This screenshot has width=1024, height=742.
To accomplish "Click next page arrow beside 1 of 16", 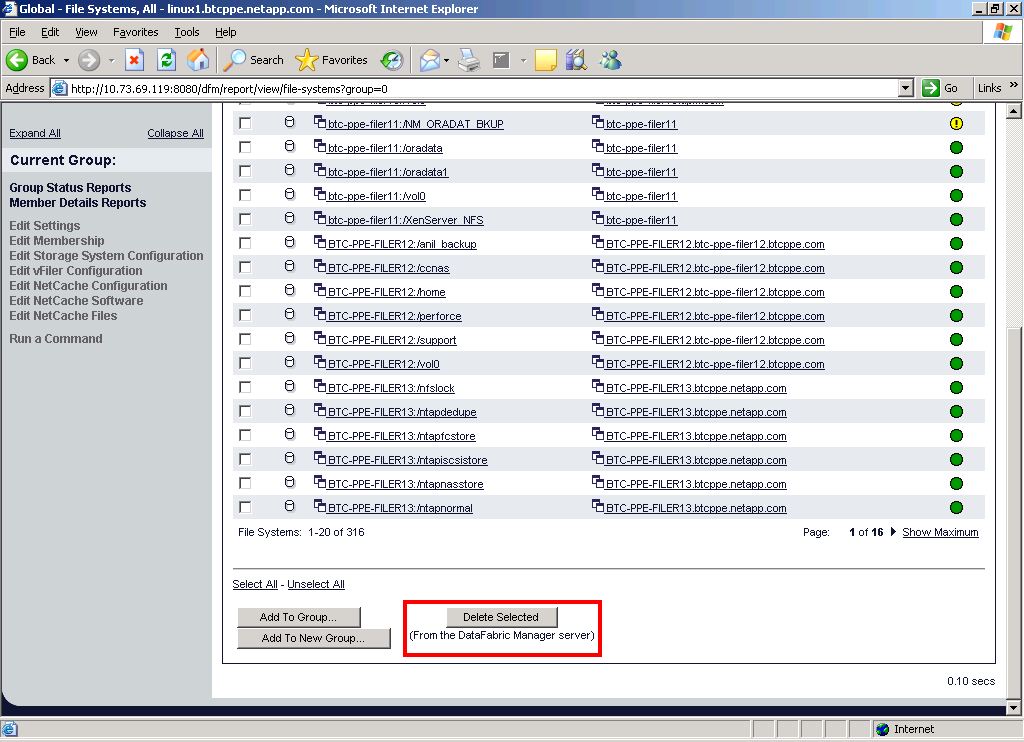I will [893, 532].
